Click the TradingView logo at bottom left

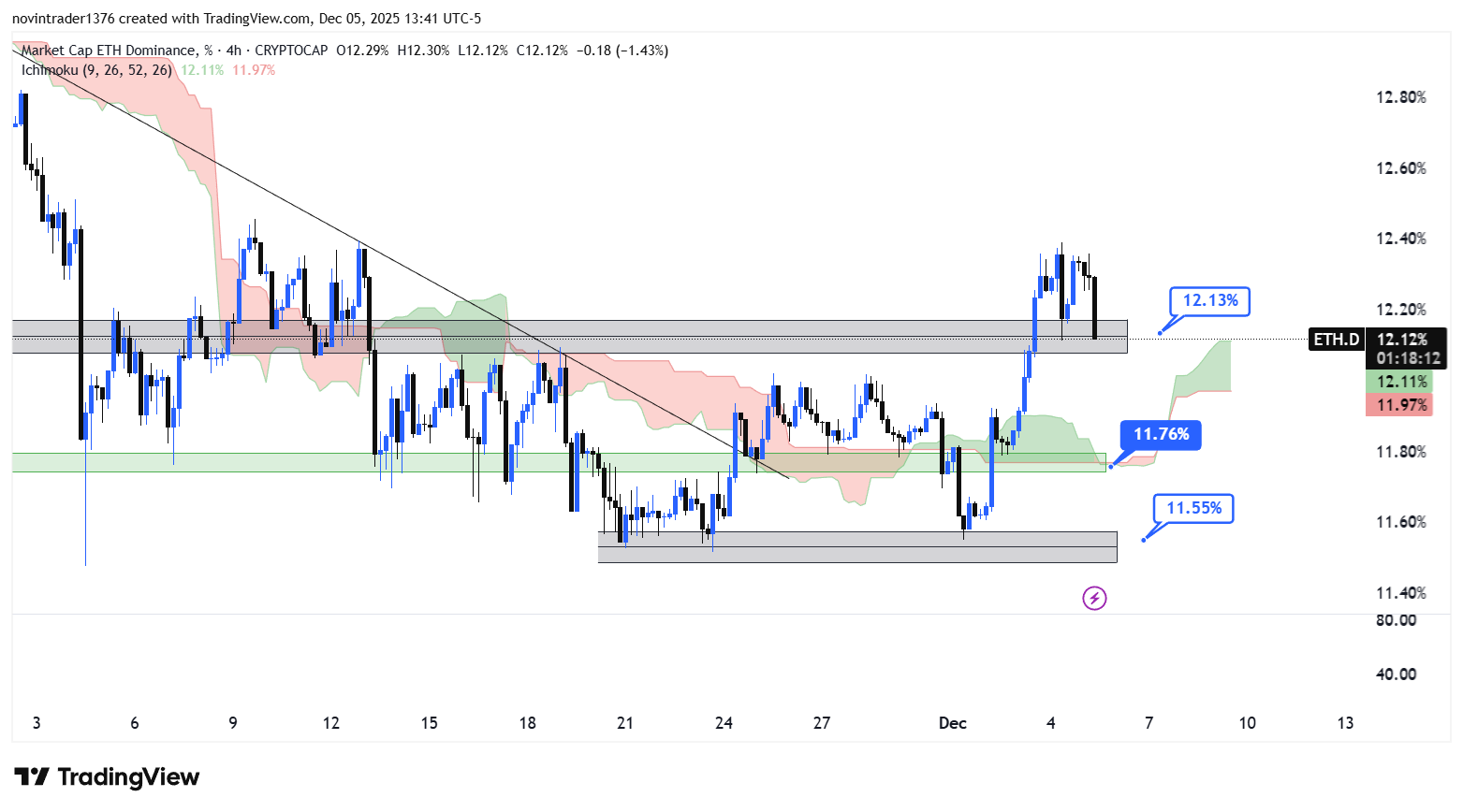(x=107, y=777)
